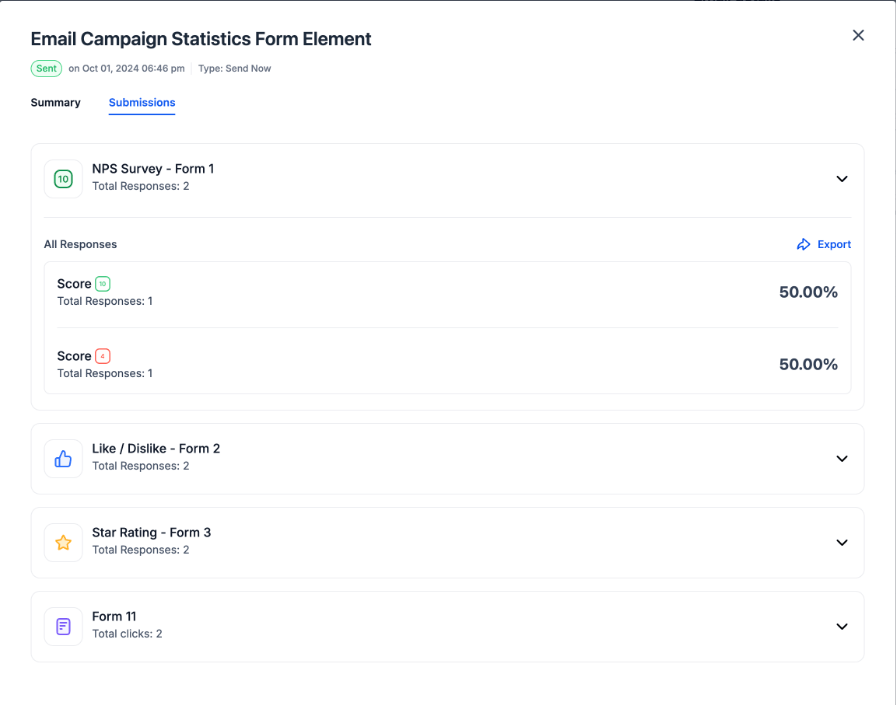Click the purple Form 11 document icon

point(63,627)
